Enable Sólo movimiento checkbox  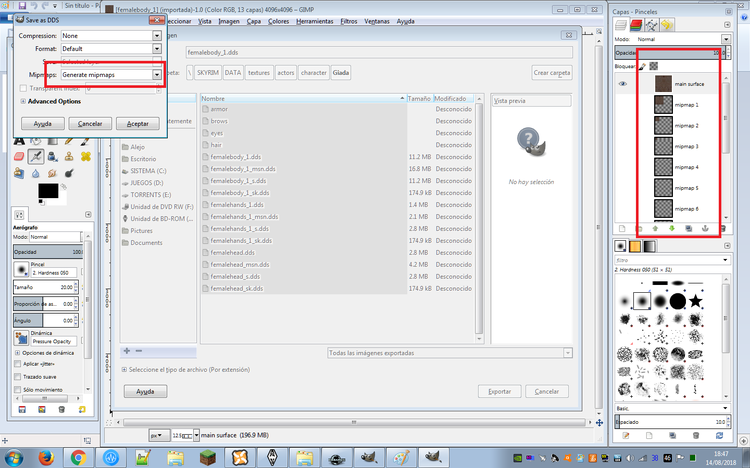[18, 390]
